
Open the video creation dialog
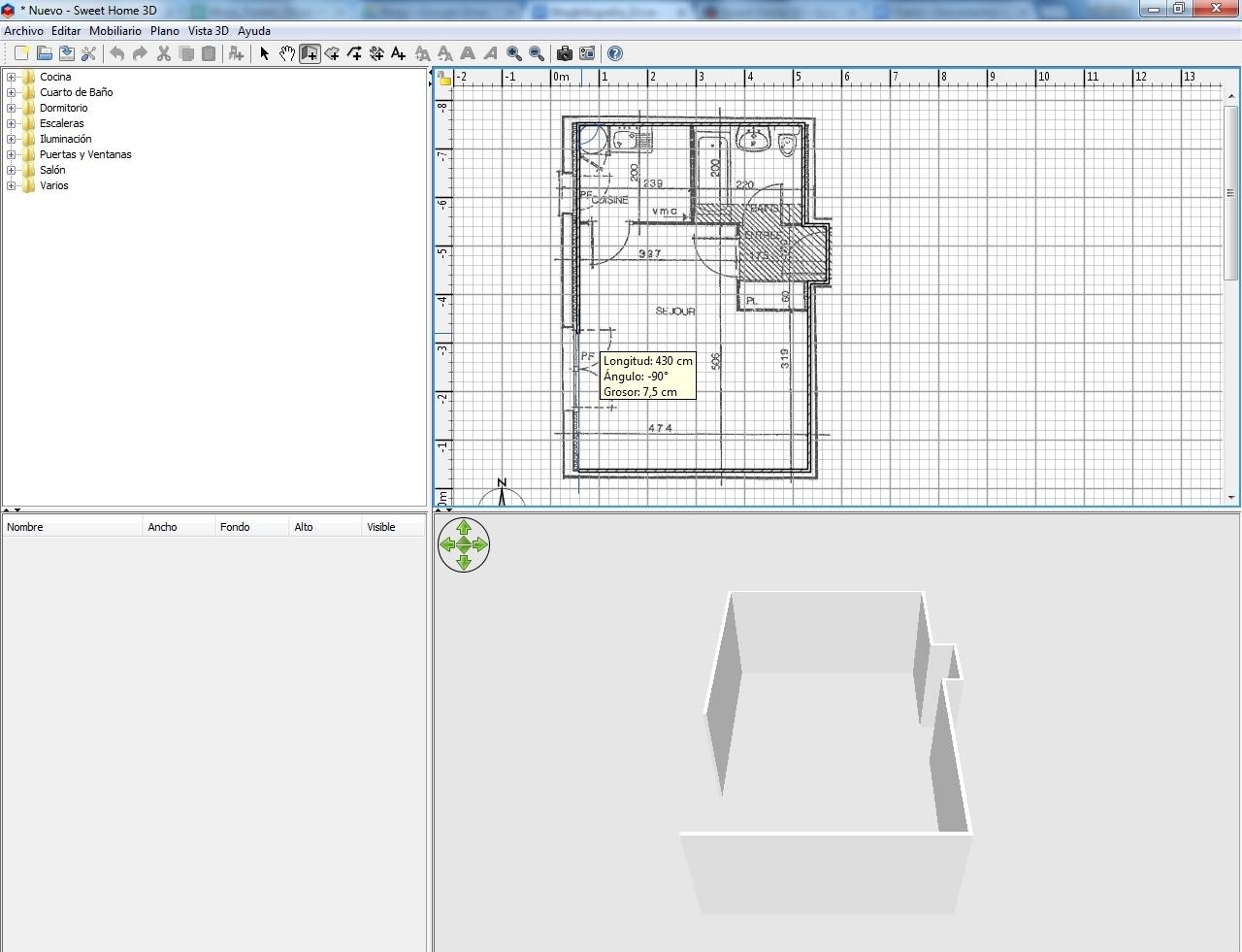coord(587,53)
